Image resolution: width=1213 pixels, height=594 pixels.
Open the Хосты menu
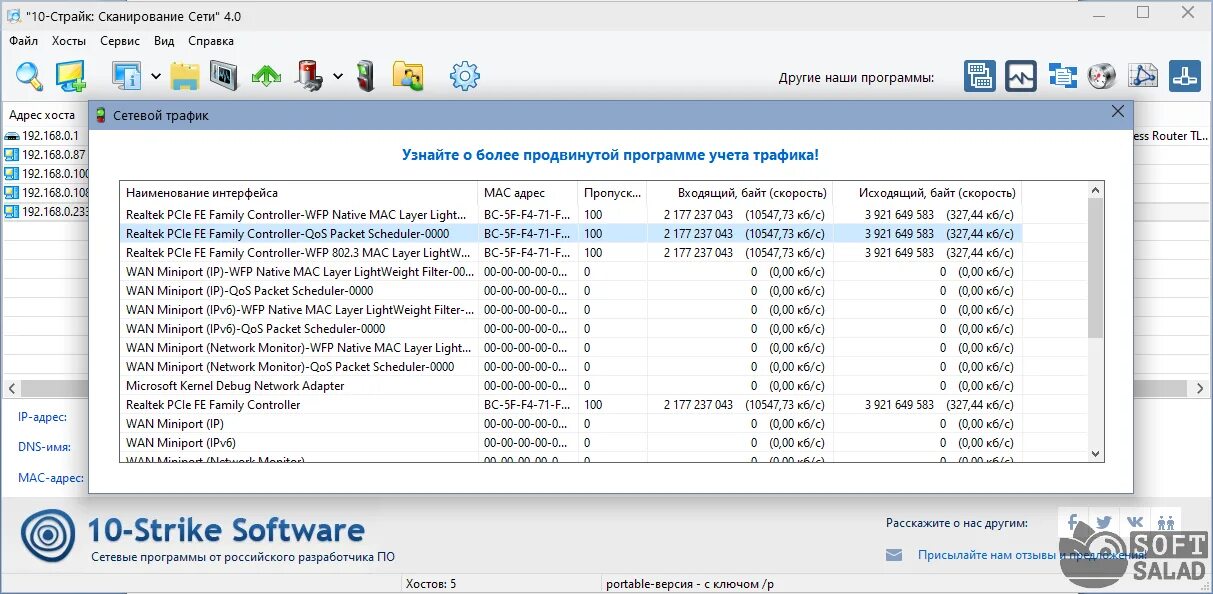pyautogui.click(x=69, y=41)
